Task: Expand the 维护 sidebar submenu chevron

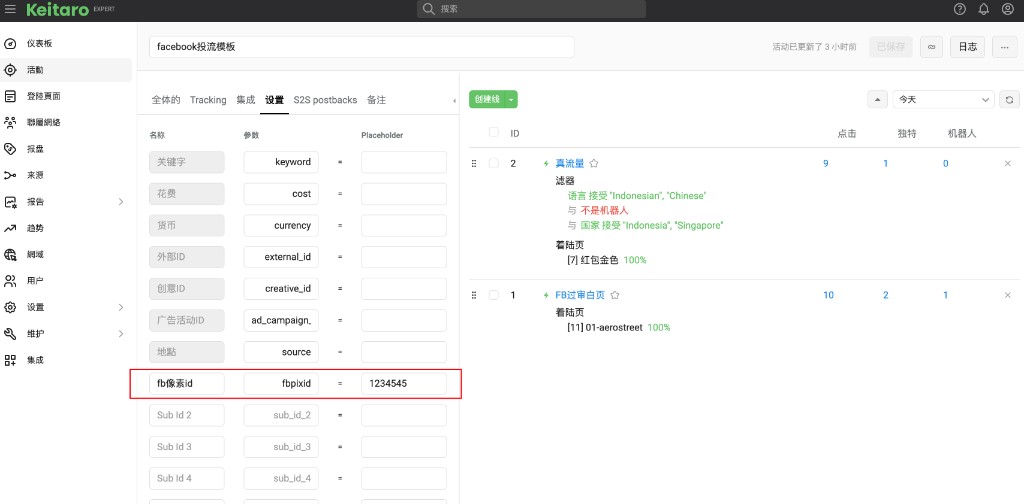Action: (121, 334)
